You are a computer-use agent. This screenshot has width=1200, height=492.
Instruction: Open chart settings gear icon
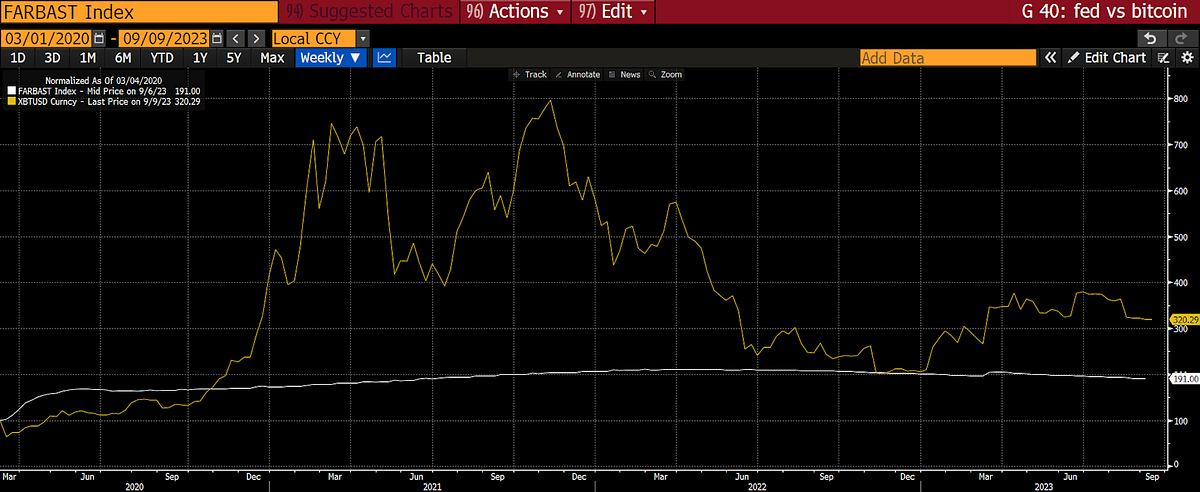(x=1186, y=58)
